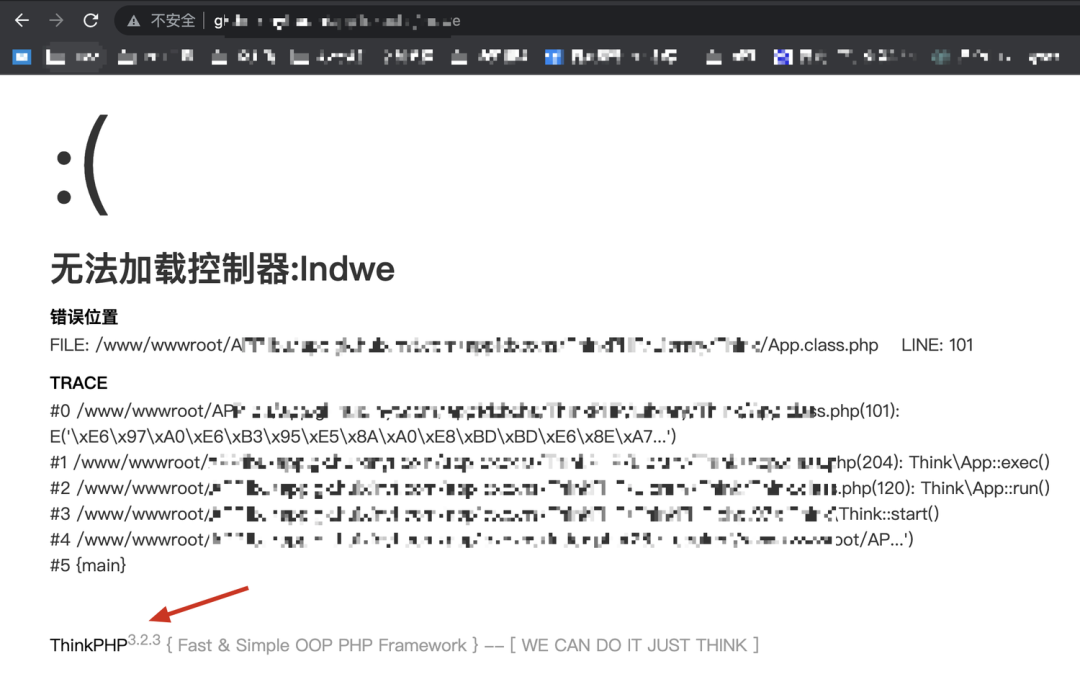Open the leftmost blue mail icon bookmark
Screen dimensions: 1080x692
[x=21, y=57]
